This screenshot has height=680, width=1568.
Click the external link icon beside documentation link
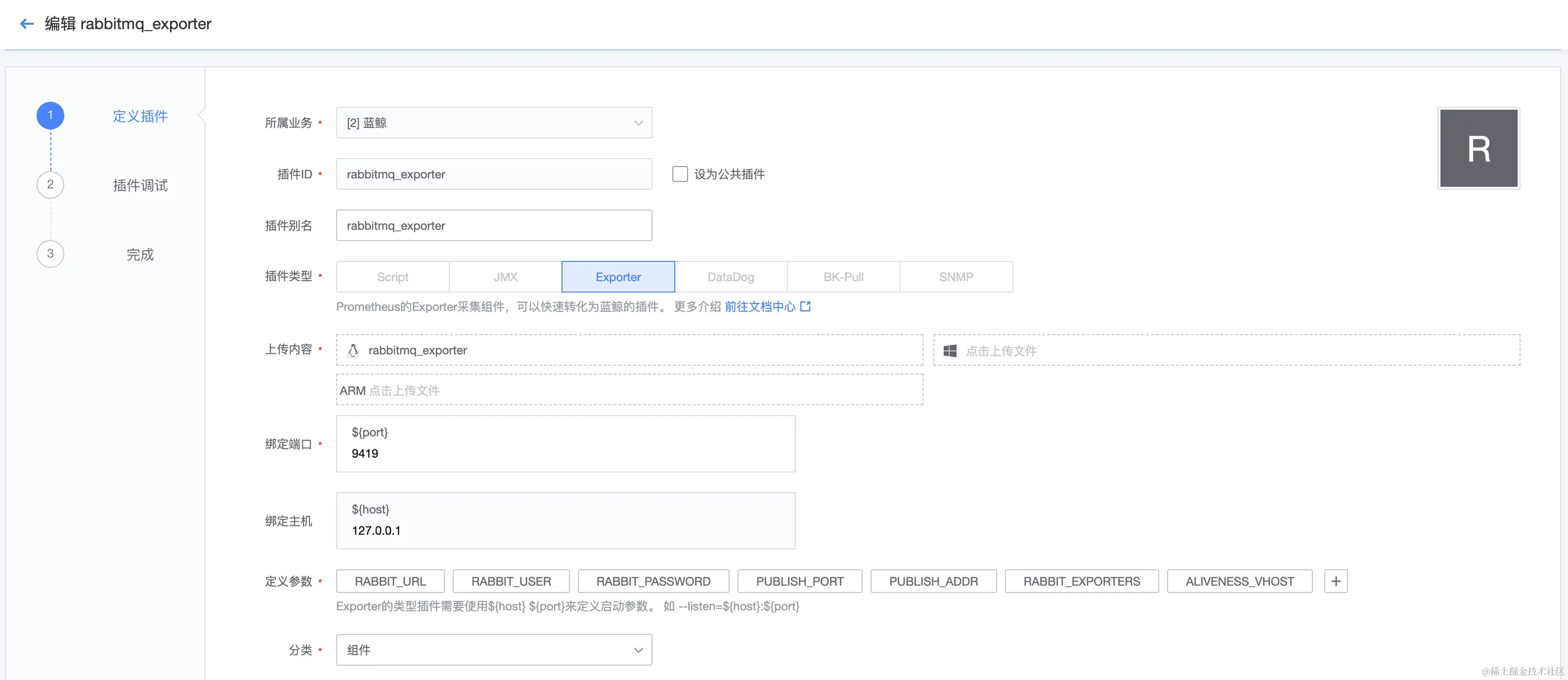[x=805, y=306]
